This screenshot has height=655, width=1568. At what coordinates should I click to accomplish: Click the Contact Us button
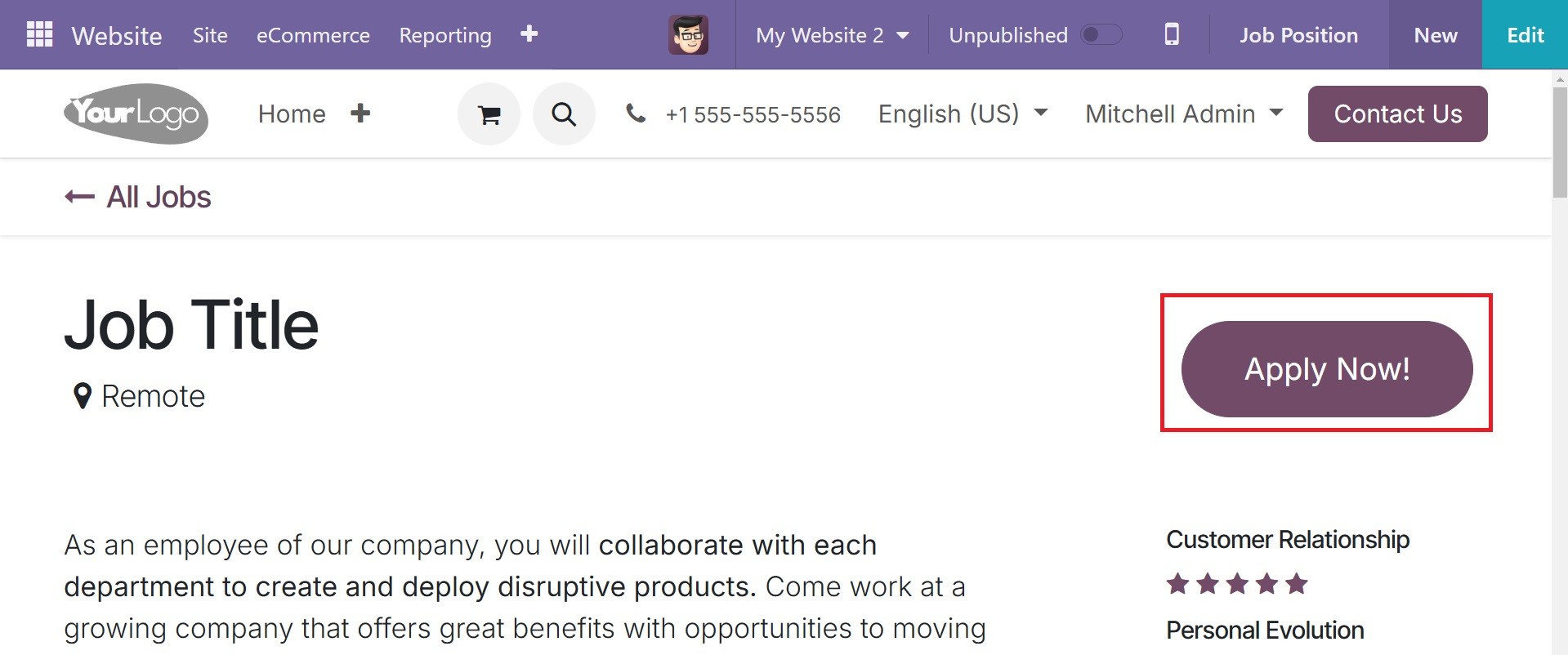[1397, 114]
